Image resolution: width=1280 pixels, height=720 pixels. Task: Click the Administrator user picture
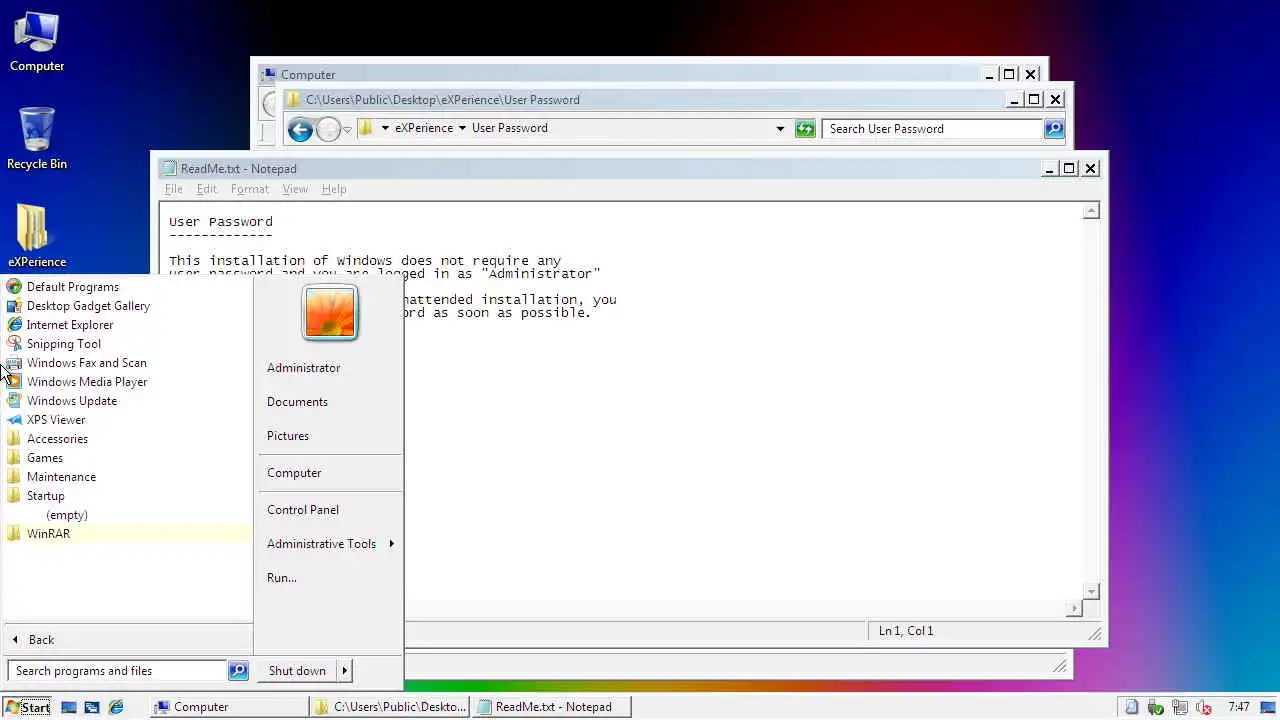330,313
